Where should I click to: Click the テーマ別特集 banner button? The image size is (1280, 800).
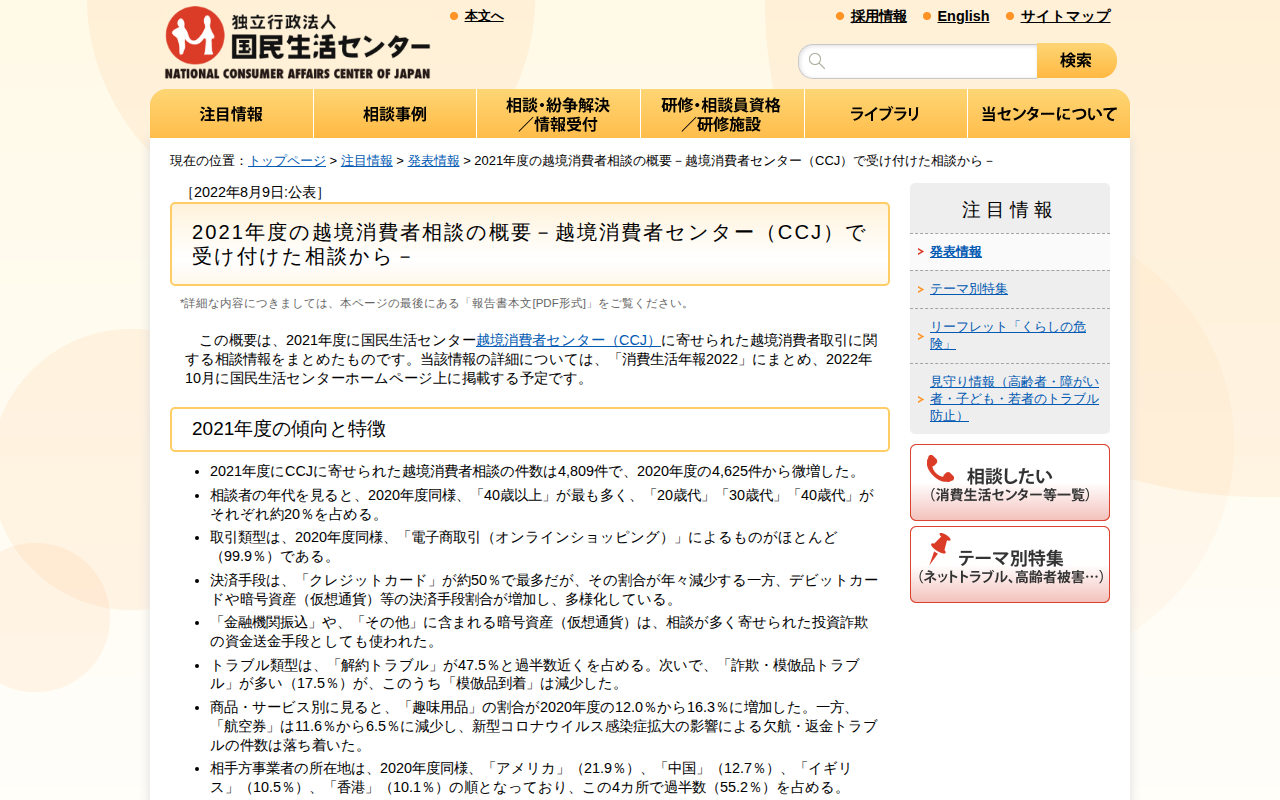coord(1010,564)
